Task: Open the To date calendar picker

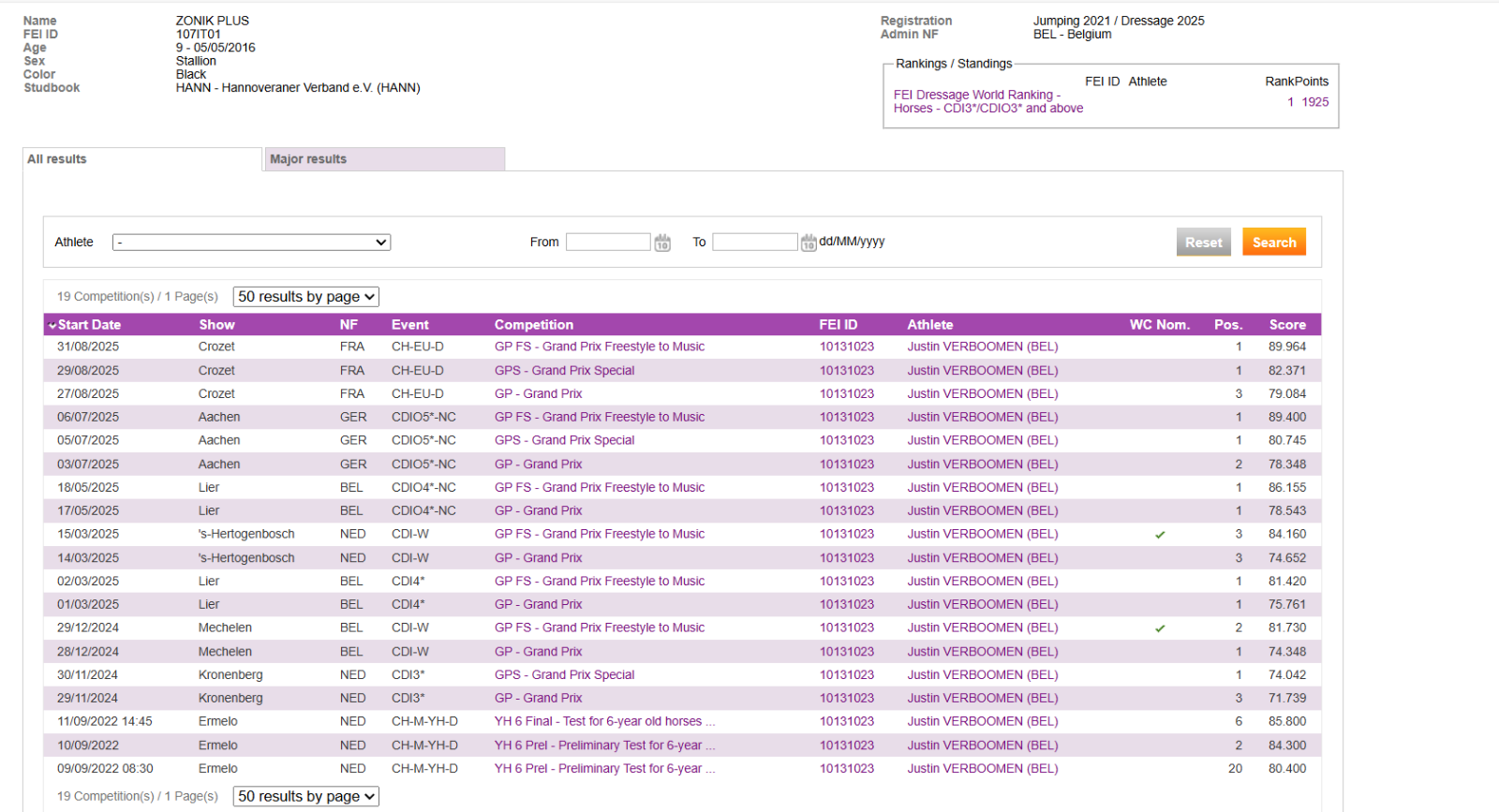Action: point(809,243)
